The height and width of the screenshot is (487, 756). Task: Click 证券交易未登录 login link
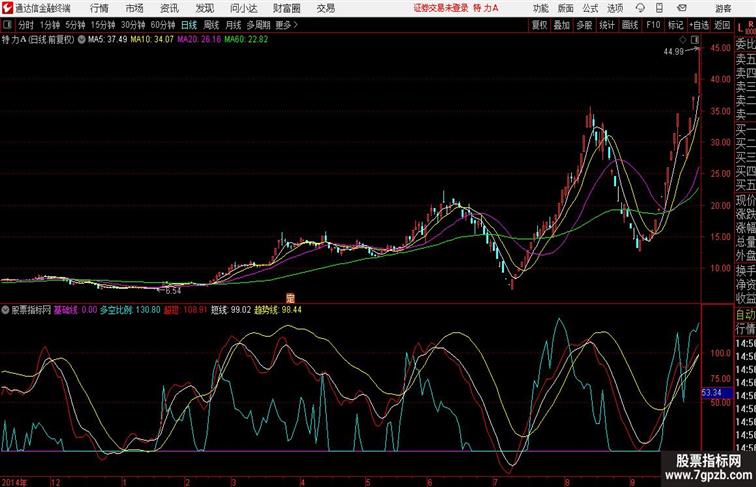tap(441, 8)
